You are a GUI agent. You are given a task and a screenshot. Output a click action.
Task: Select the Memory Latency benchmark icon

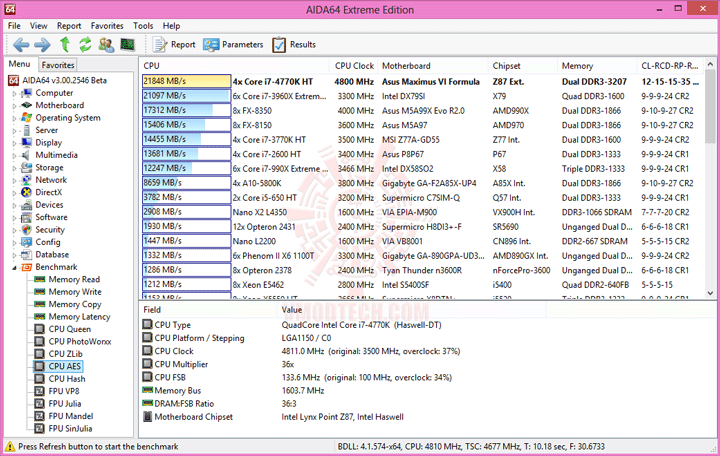pos(40,316)
